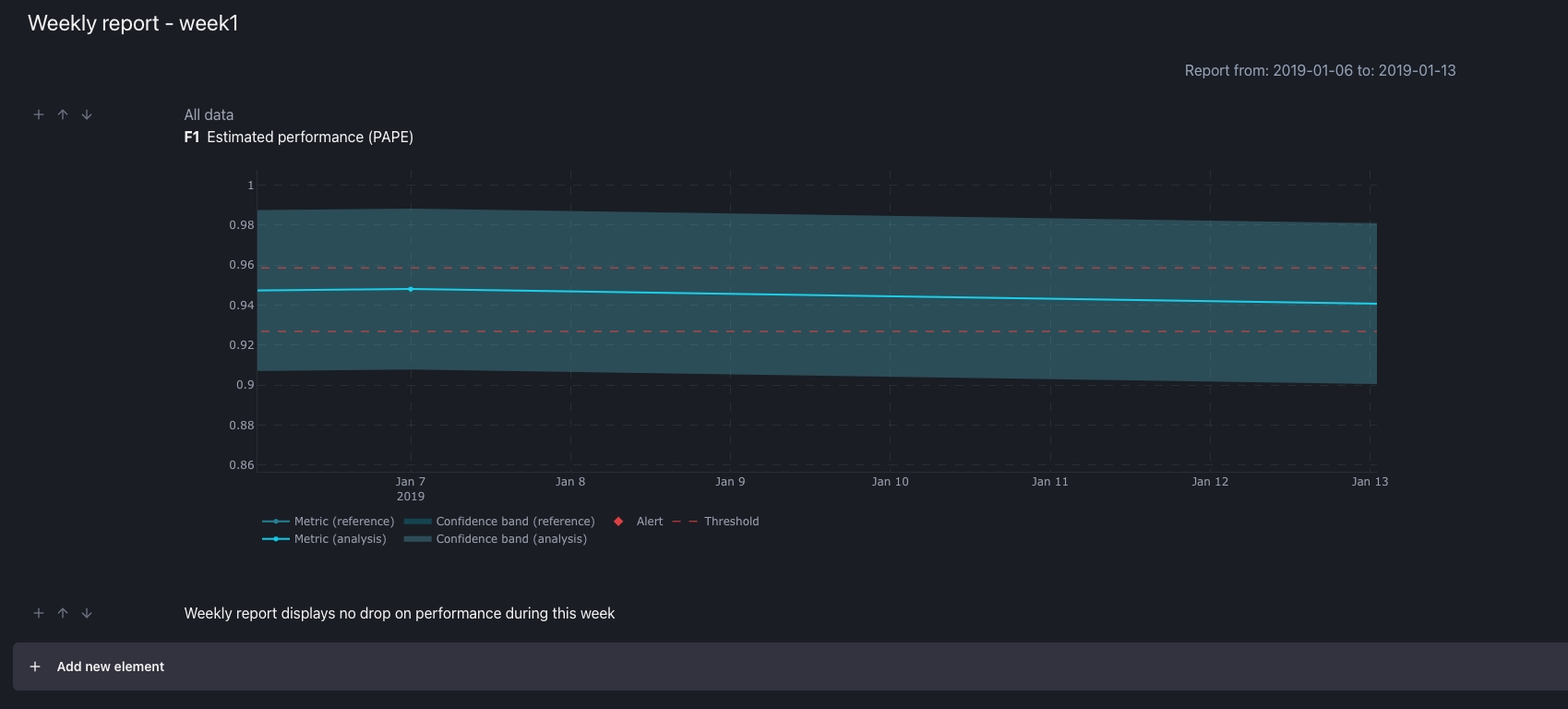The height and width of the screenshot is (709, 1568).
Task: Move the F1 chart element down
Action: click(x=87, y=114)
